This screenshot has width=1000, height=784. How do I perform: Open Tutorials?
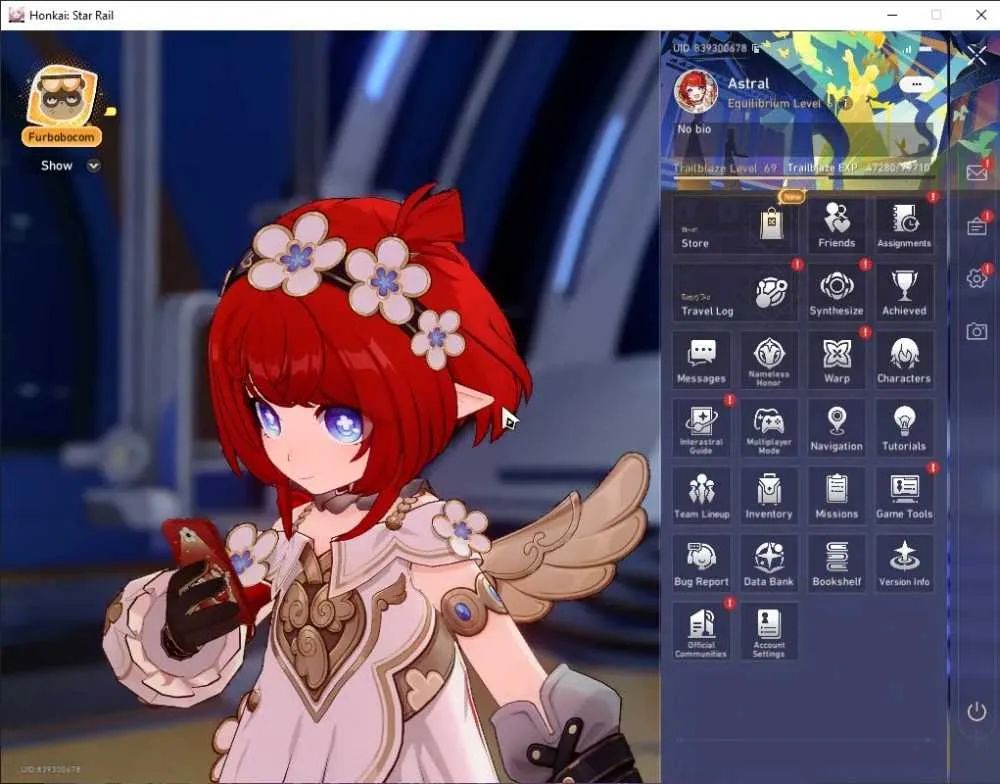pos(904,428)
